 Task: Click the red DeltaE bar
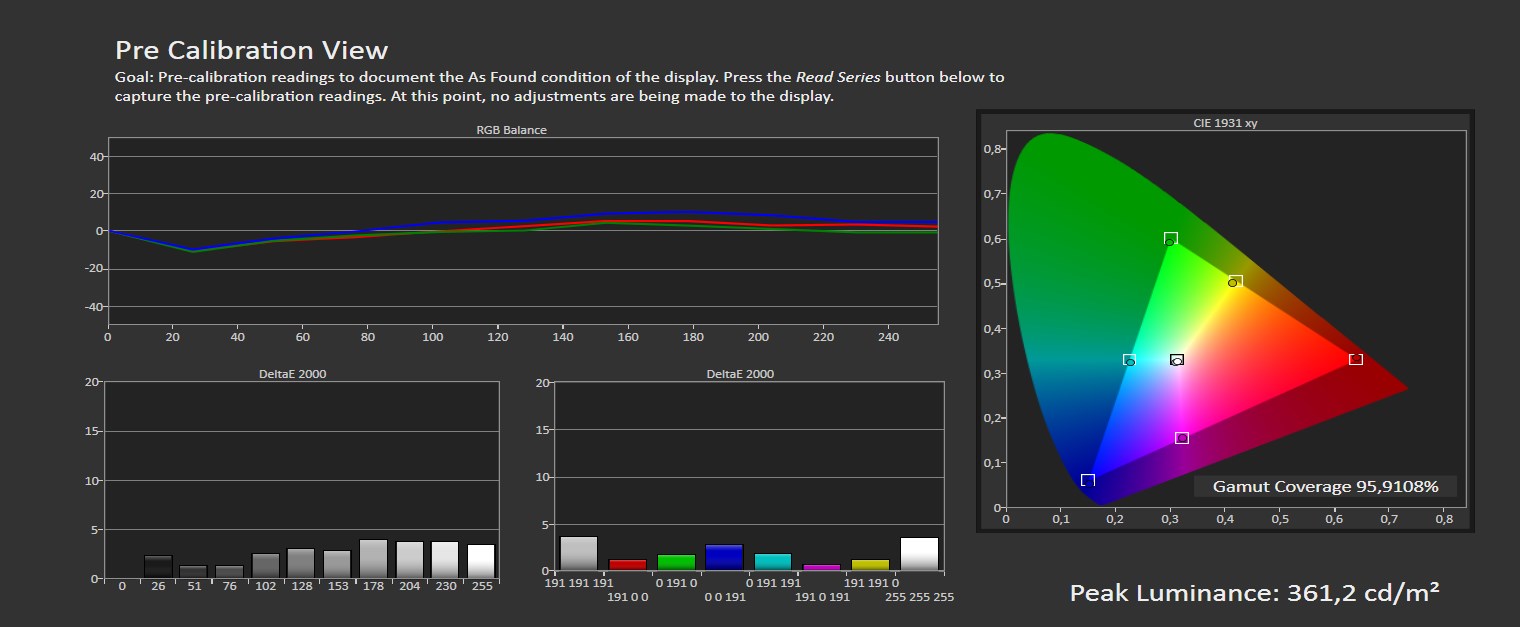coord(628,565)
